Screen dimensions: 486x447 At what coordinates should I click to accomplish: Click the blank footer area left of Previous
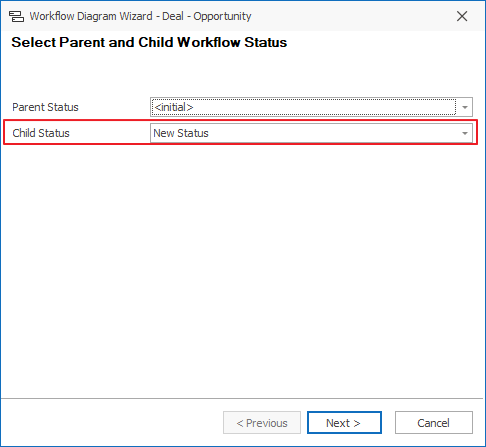112,423
